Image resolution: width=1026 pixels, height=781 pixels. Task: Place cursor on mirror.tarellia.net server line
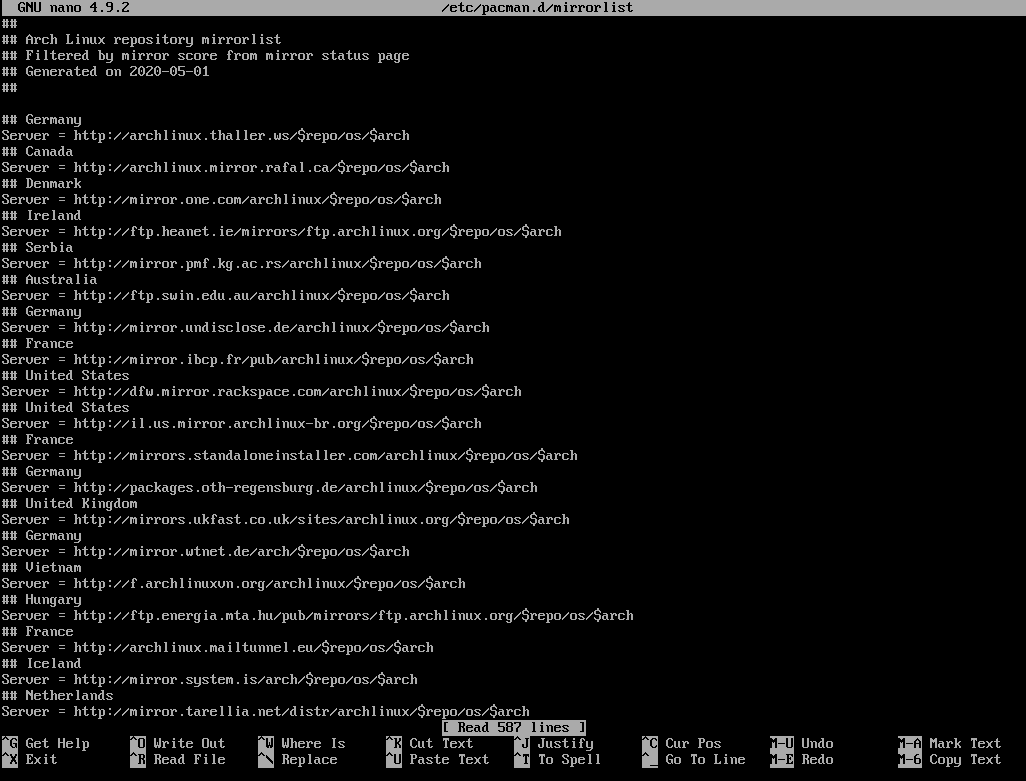[x=266, y=712]
